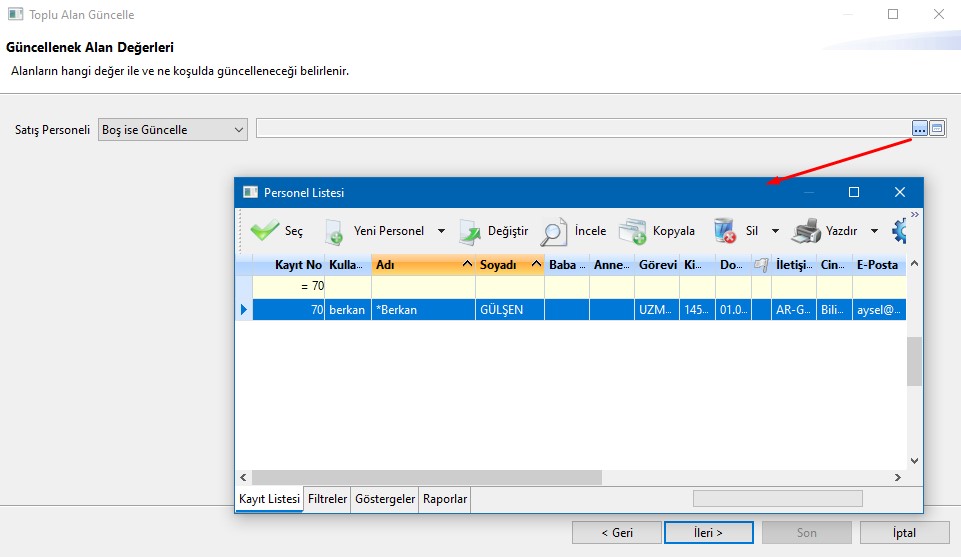Click the ellipsis browse button for Satış Personeli
The height and width of the screenshot is (557, 961).
(920, 129)
